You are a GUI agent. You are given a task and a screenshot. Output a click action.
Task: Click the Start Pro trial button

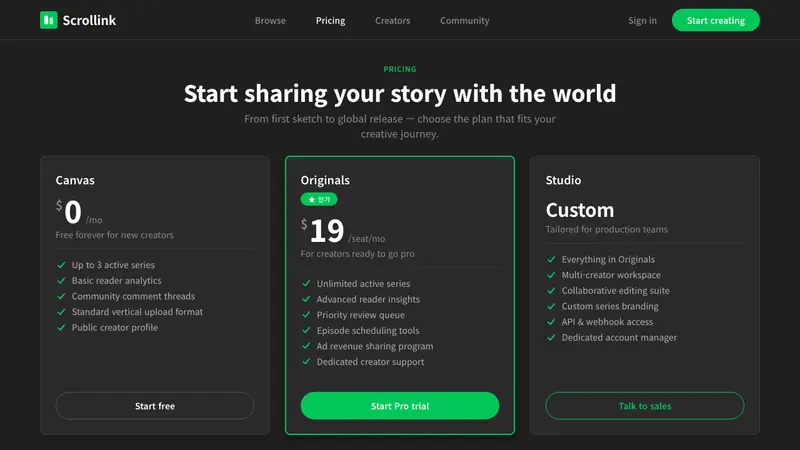pyautogui.click(x=399, y=406)
